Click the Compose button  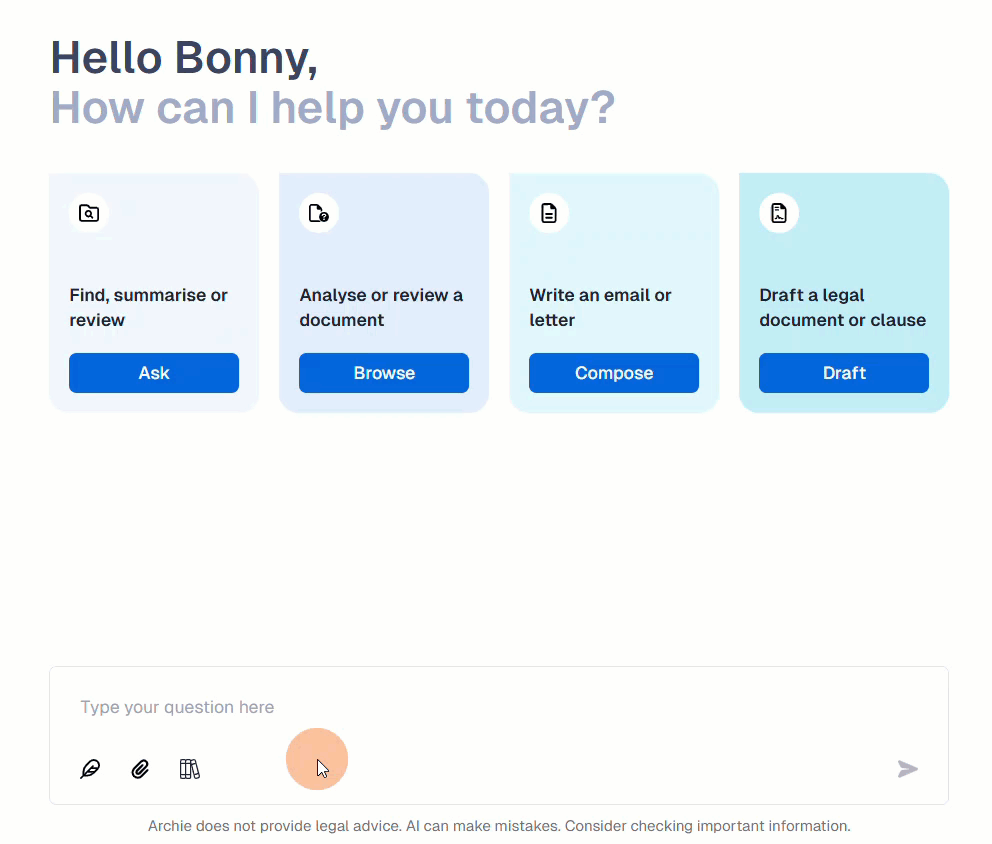click(x=614, y=373)
